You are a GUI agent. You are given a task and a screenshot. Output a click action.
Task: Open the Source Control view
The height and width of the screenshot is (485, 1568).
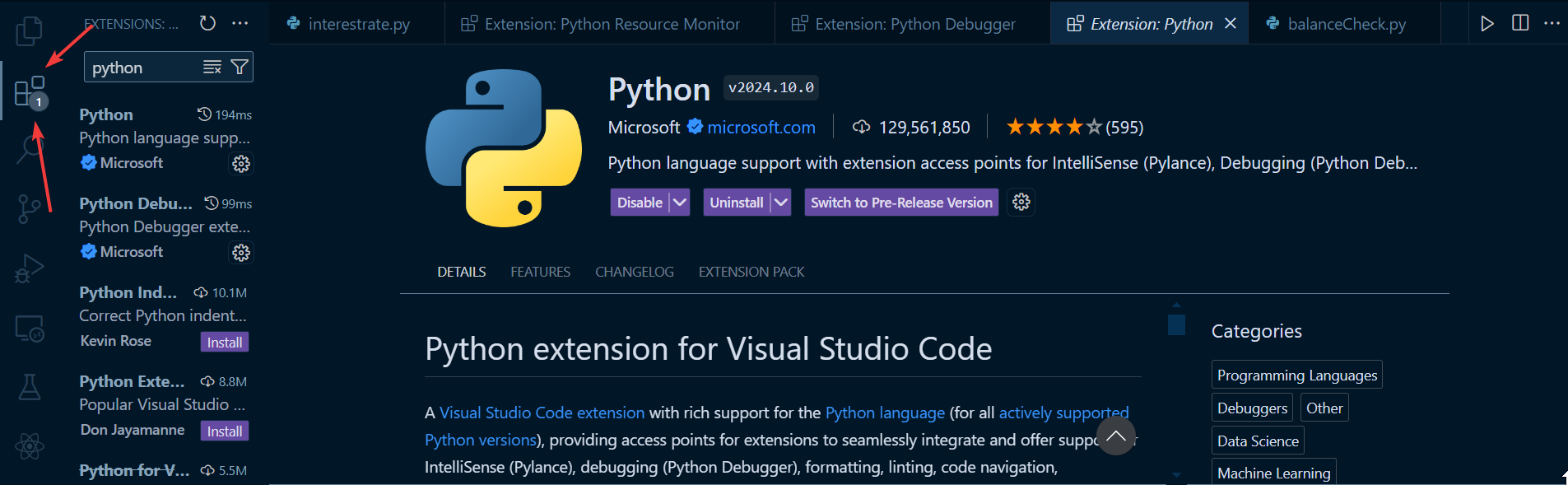[x=29, y=209]
